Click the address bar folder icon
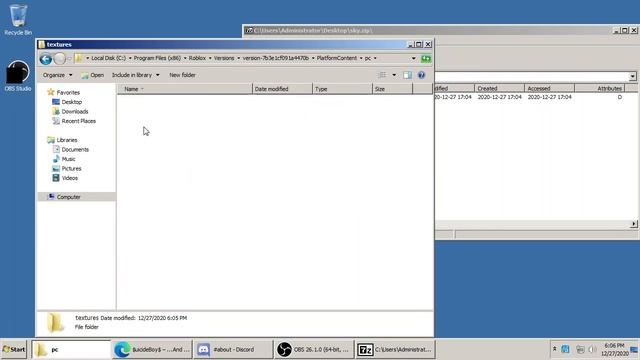The image size is (640, 360). [x=79, y=58]
